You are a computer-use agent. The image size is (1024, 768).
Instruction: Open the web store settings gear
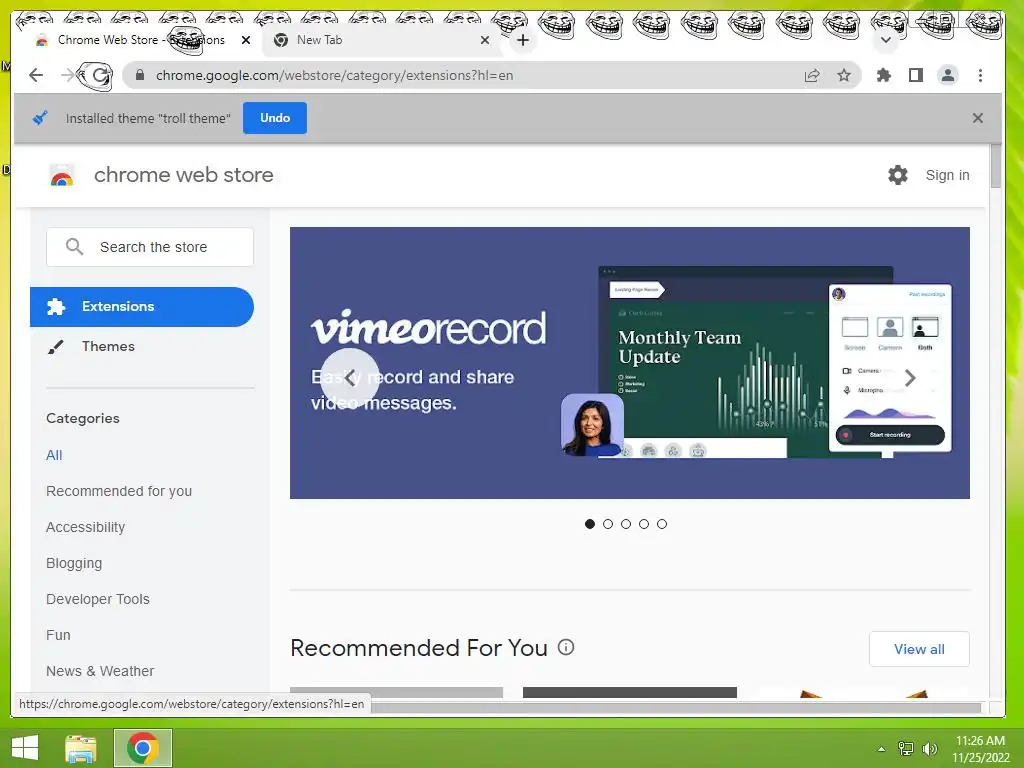pyautogui.click(x=898, y=175)
